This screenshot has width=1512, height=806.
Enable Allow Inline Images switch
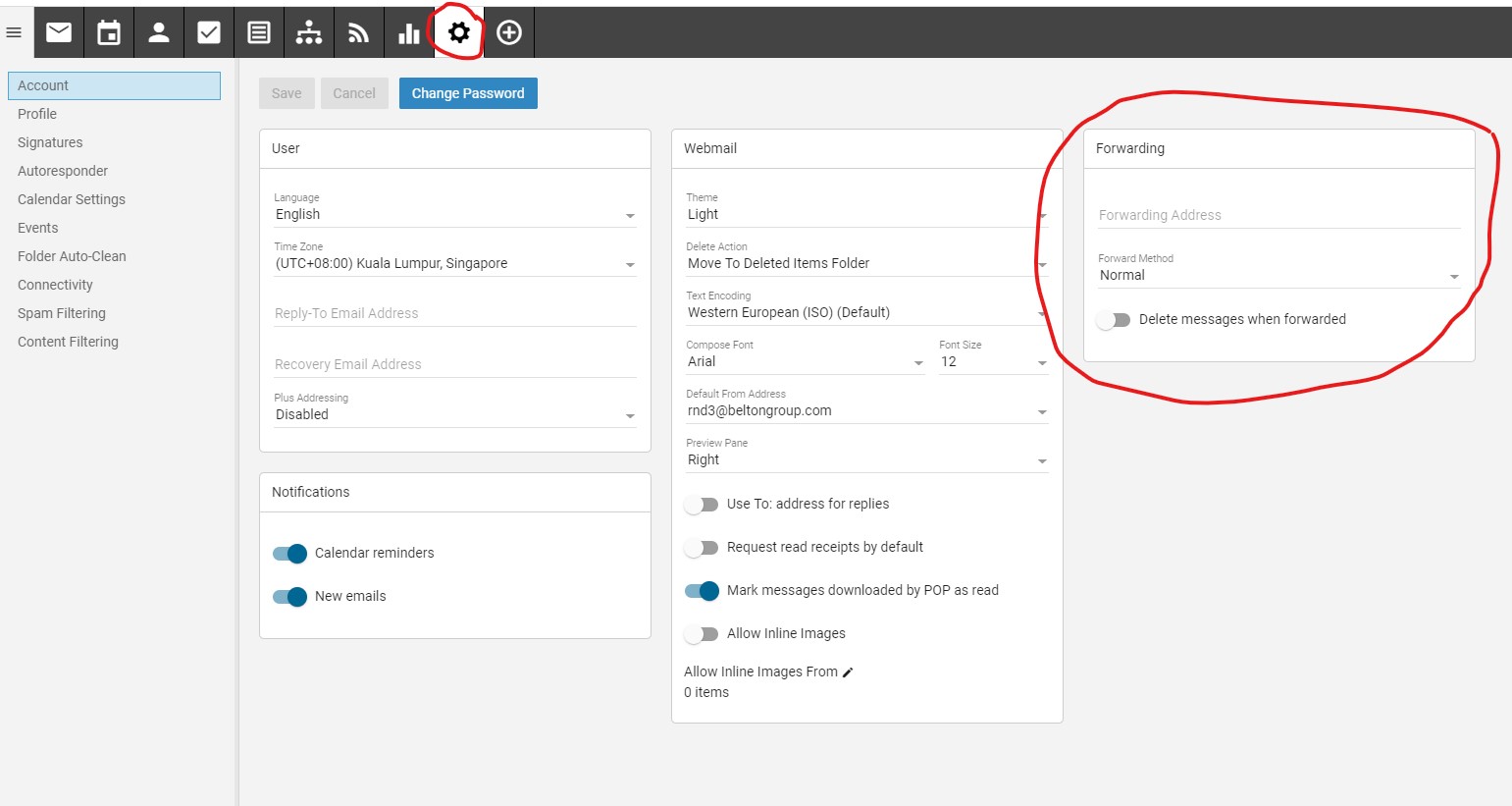702,633
